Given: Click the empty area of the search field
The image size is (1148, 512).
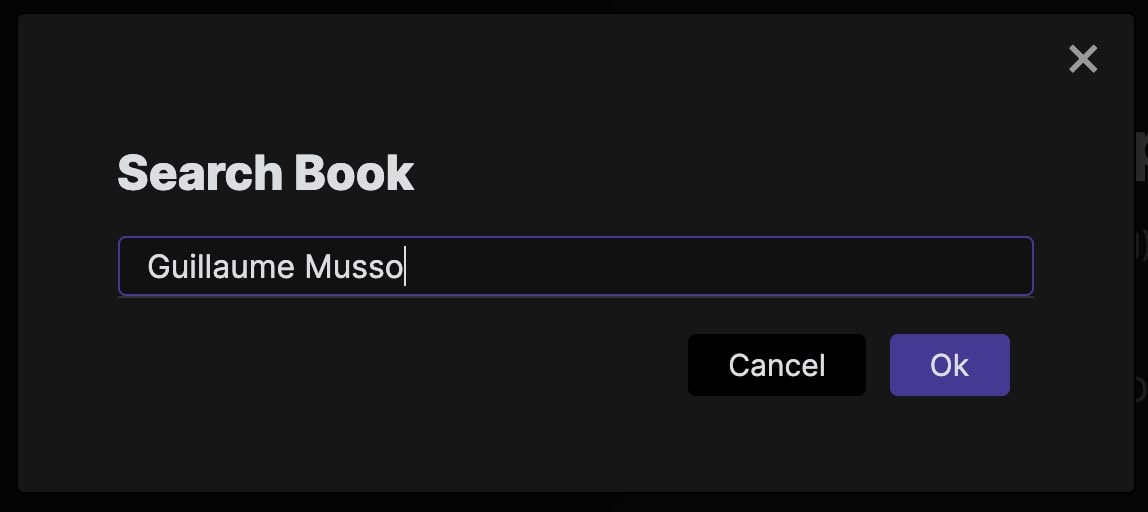Looking at the screenshot, I should (x=718, y=266).
